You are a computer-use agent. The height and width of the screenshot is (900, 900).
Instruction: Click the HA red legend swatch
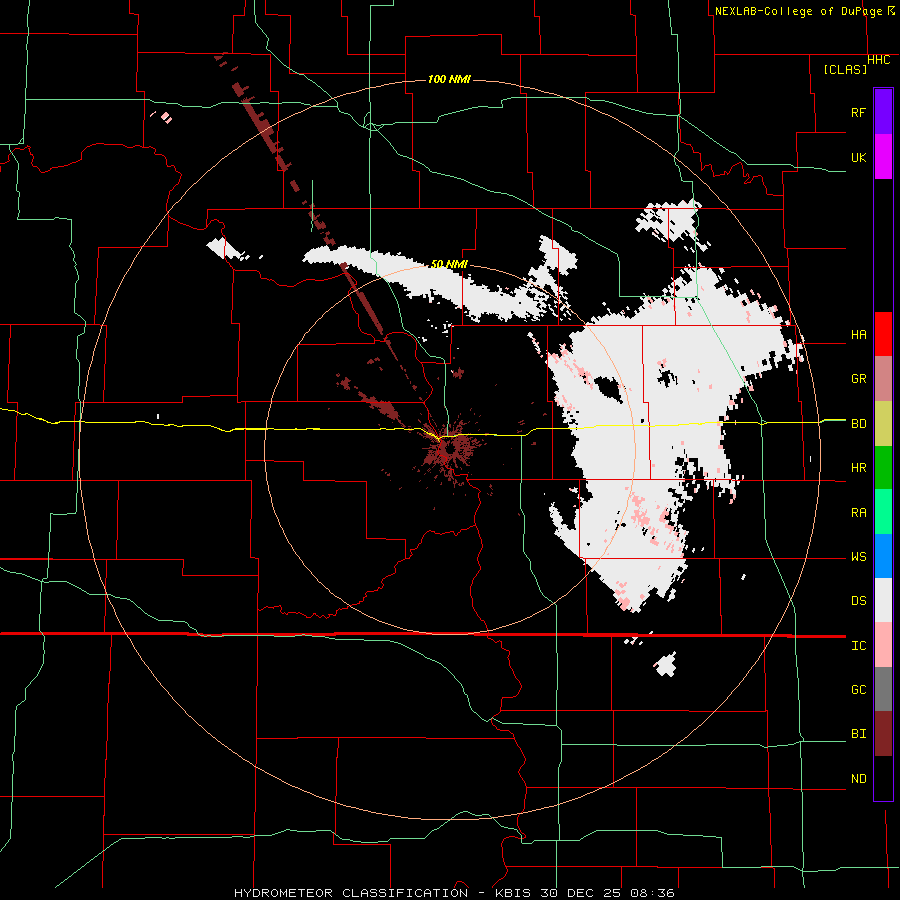pos(883,334)
